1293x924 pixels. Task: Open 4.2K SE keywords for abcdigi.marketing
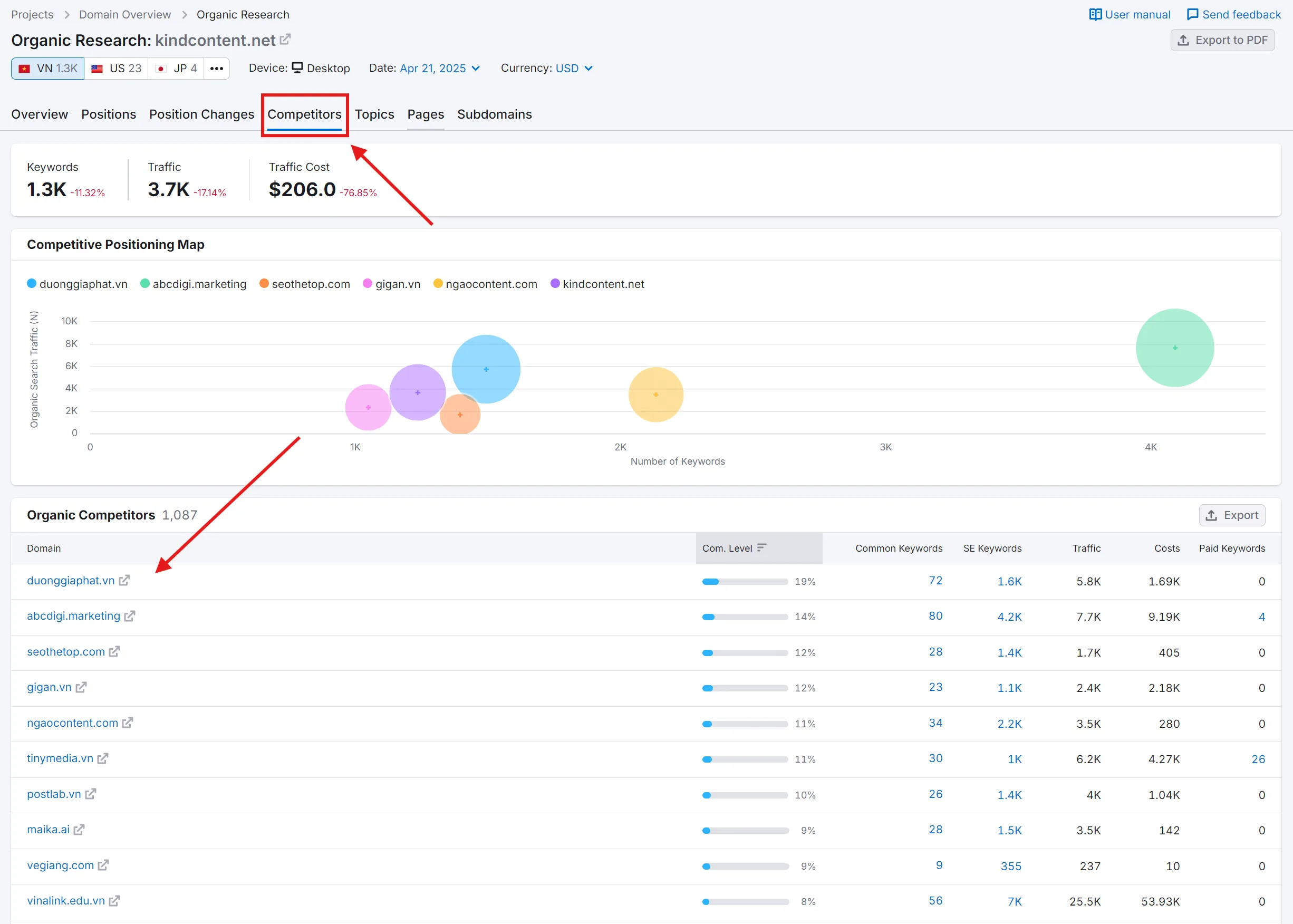[1009, 617]
